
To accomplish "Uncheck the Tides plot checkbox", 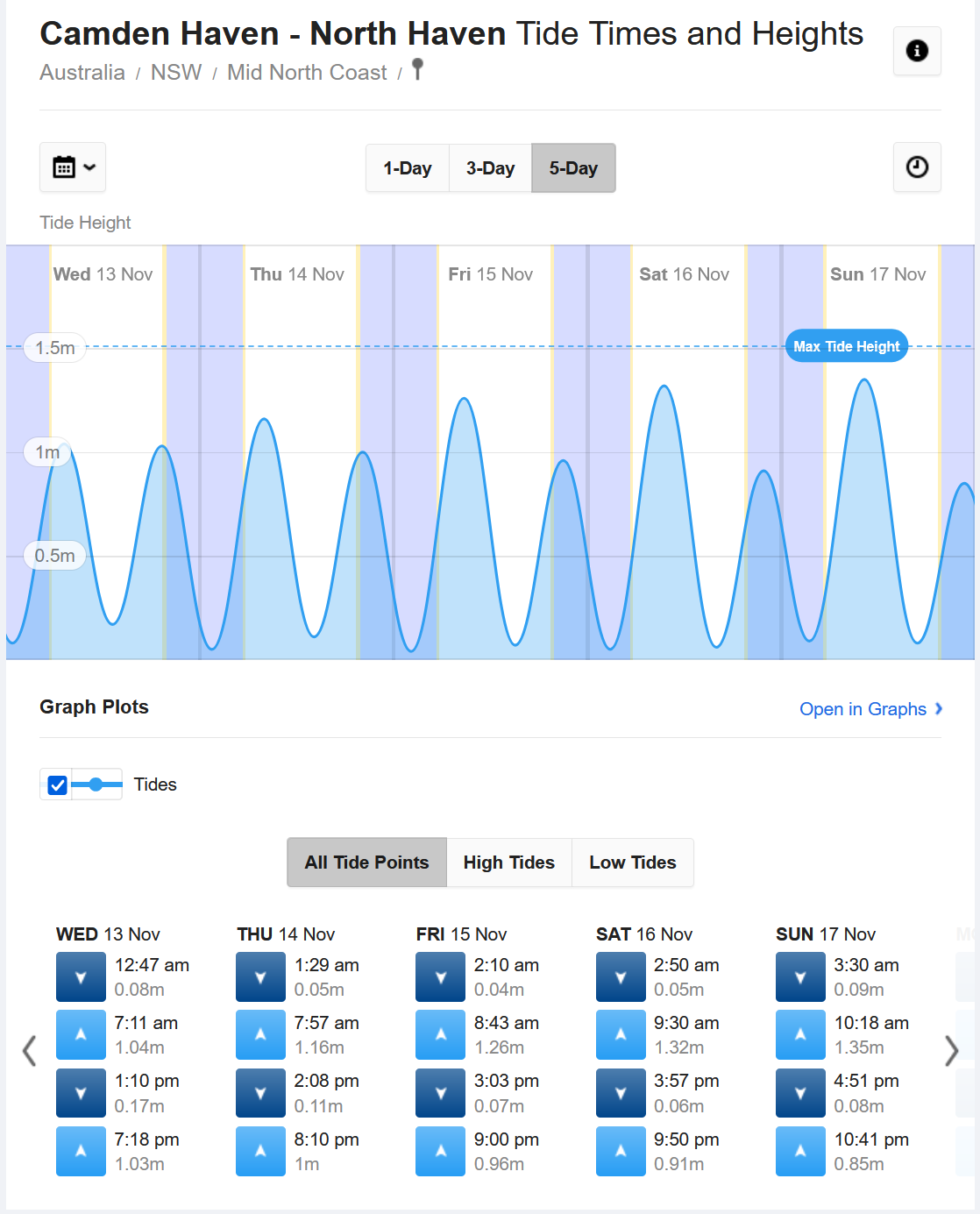I will [58, 784].
